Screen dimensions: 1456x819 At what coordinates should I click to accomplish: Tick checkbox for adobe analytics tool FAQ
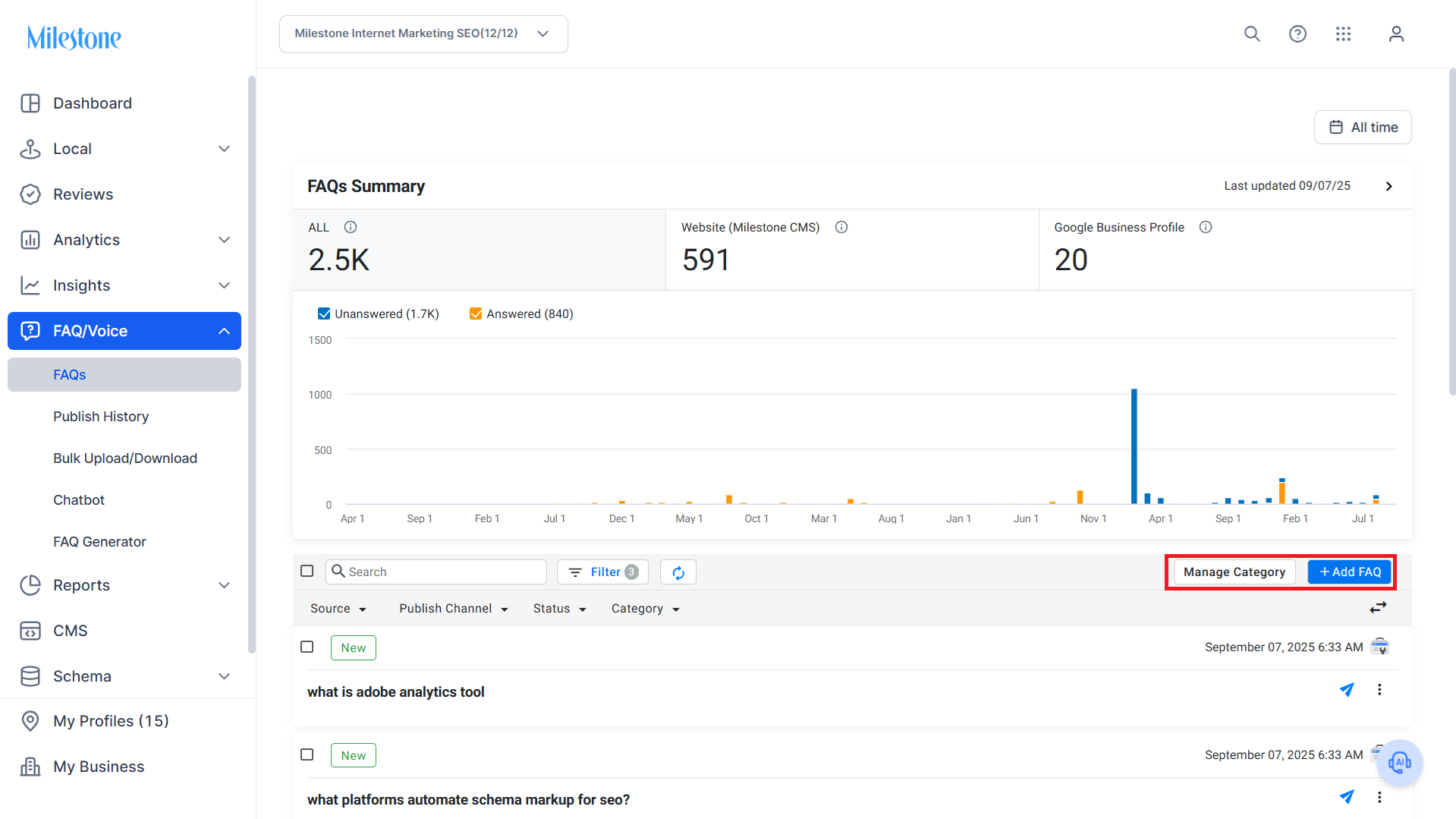coord(307,647)
